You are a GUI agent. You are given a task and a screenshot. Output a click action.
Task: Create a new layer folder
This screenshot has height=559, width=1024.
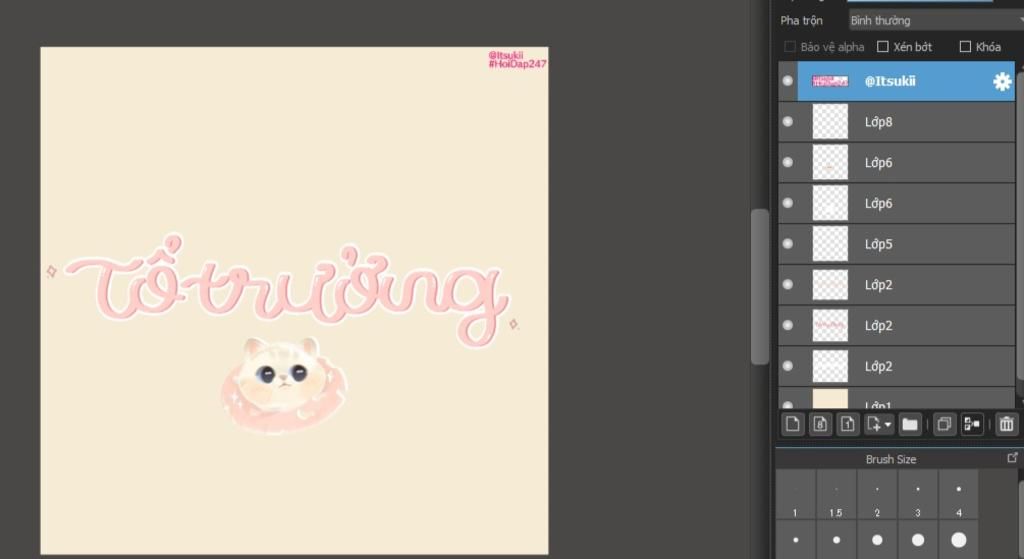click(x=910, y=424)
